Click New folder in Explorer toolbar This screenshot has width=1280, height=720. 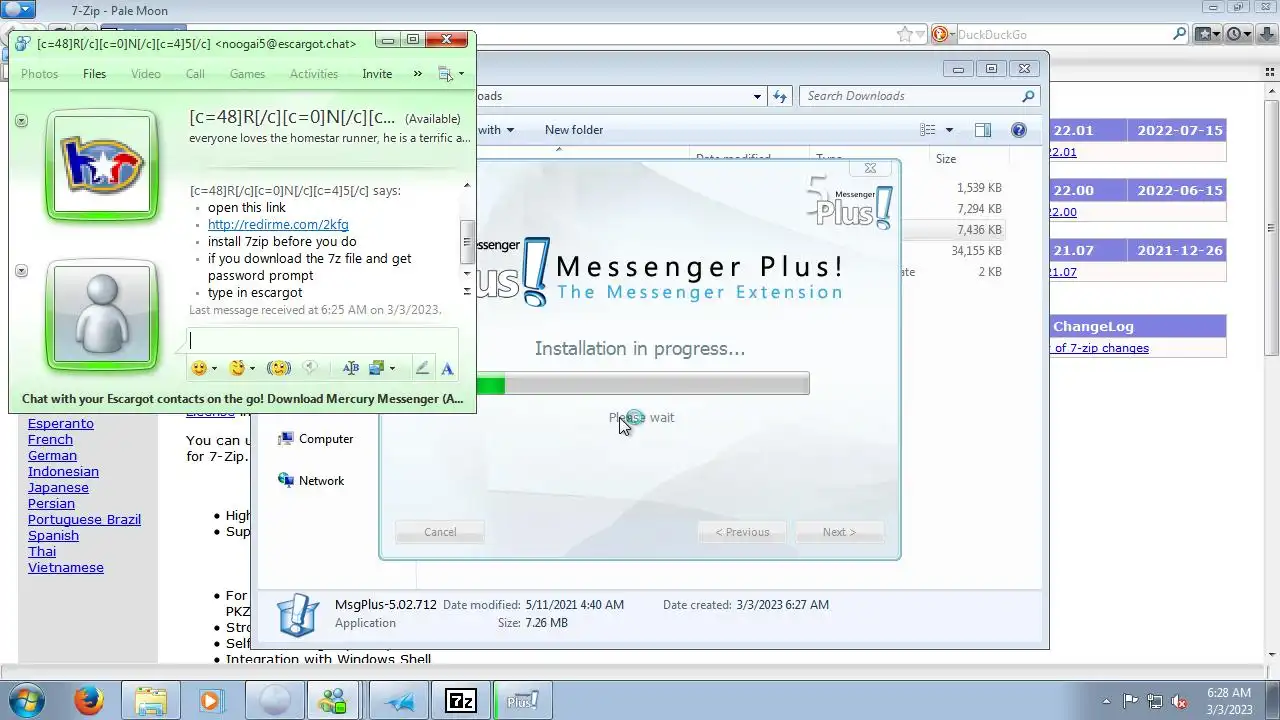point(574,130)
